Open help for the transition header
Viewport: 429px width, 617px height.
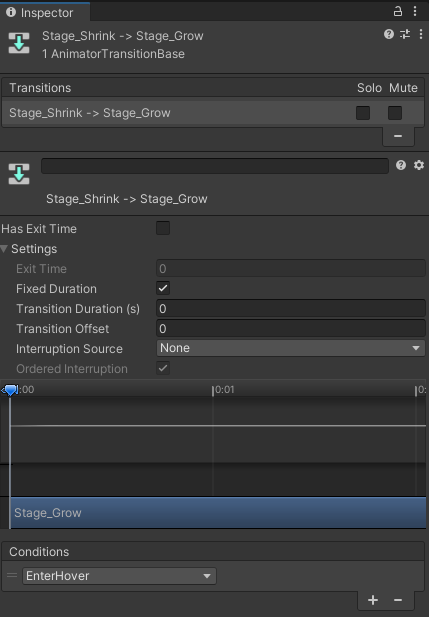pyautogui.click(x=389, y=34)
